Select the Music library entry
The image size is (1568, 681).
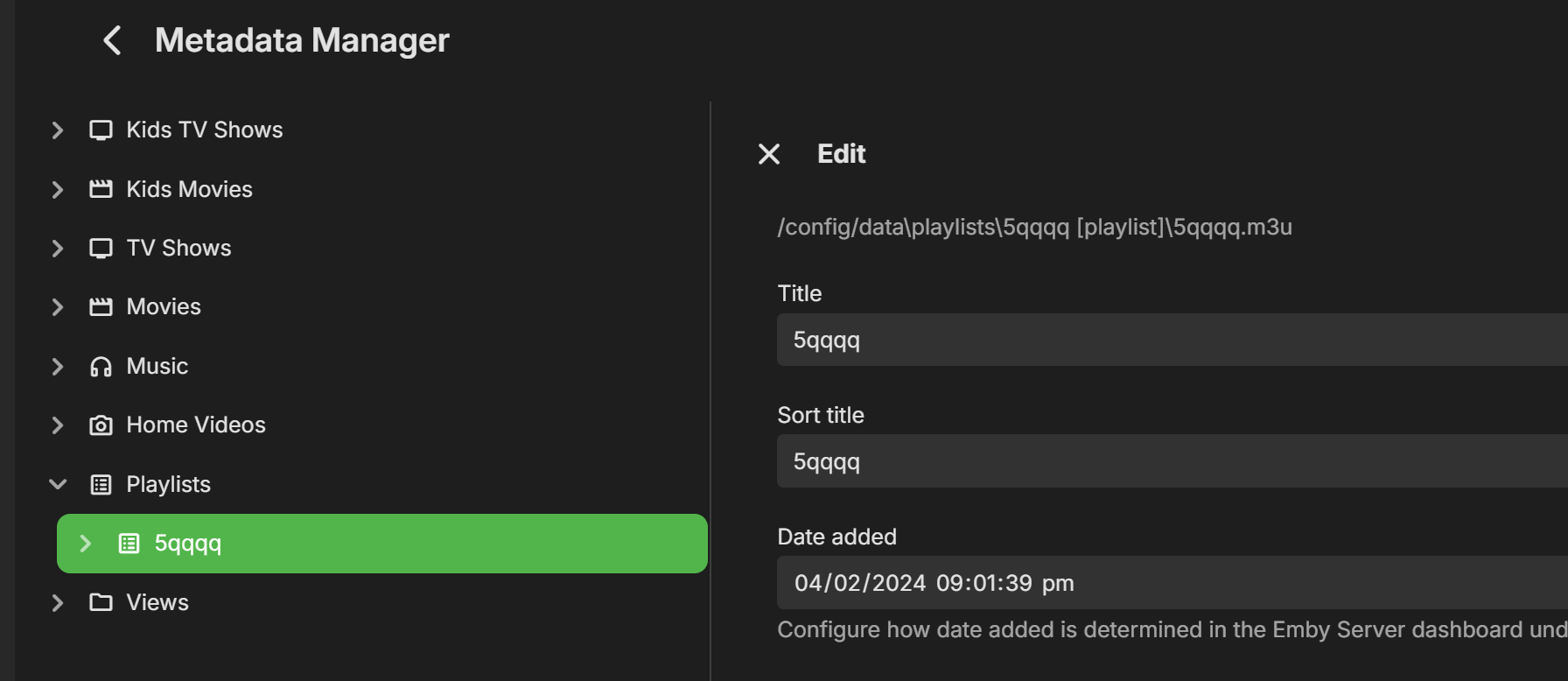click(x=157, y=367)
